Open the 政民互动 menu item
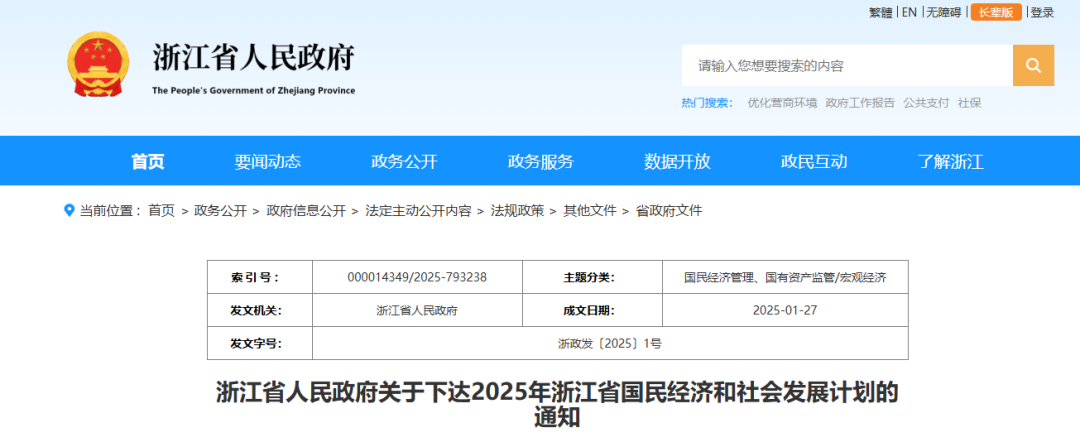 coord(814,162)
